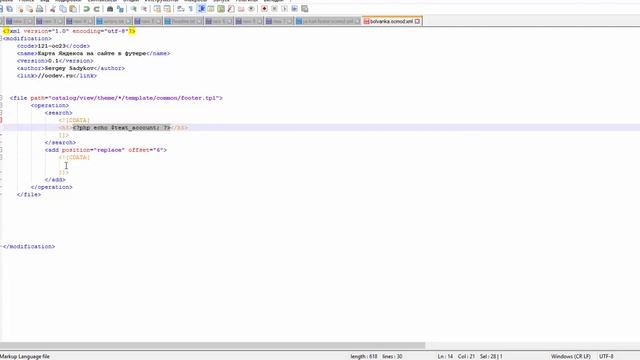Click the green Undo arrow icon
This screenshot has width=640, height=360.
(x=87, y=9)
